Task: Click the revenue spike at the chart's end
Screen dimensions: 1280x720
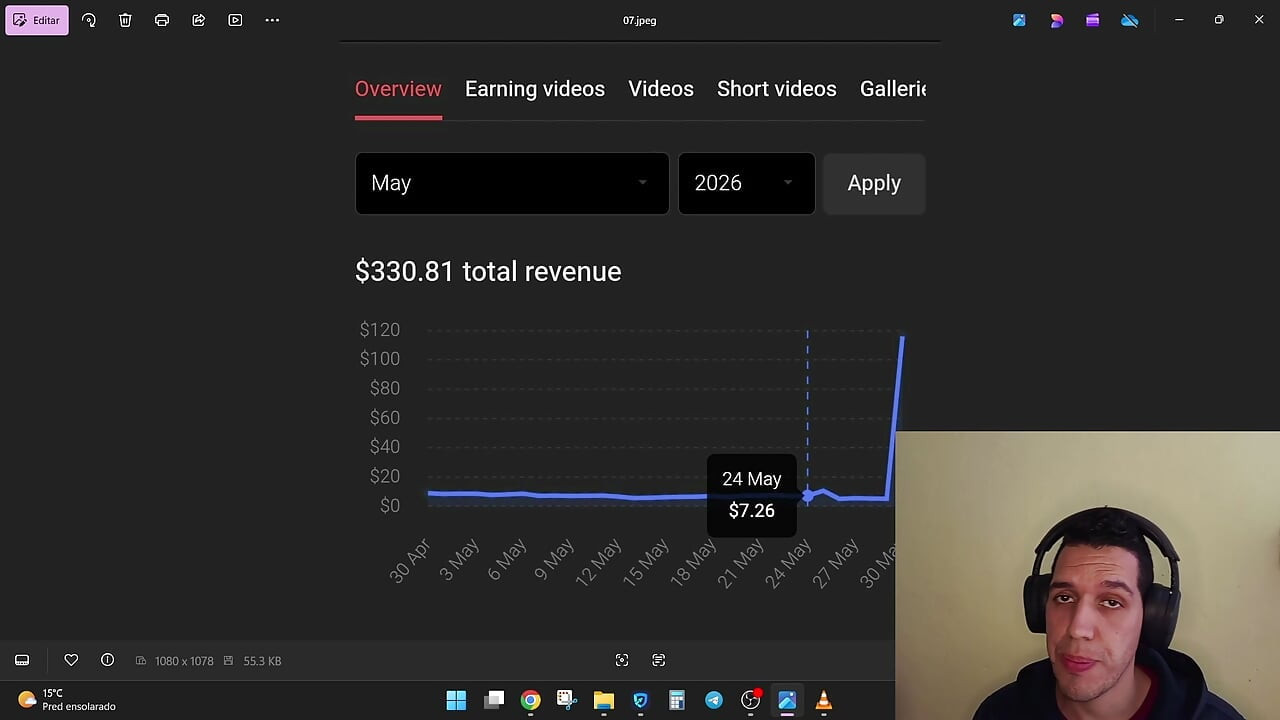Action: point(901,340)
